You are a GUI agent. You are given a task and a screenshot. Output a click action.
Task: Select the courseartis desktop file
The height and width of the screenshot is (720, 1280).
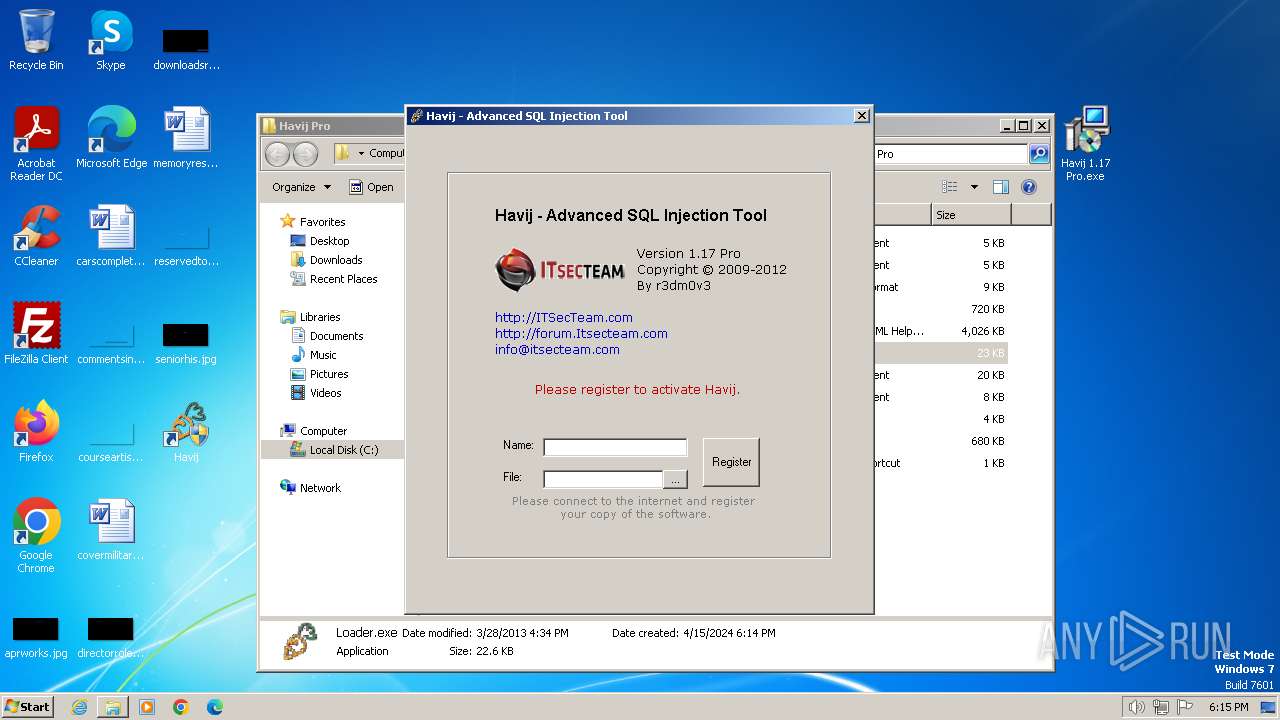point(111,441)
